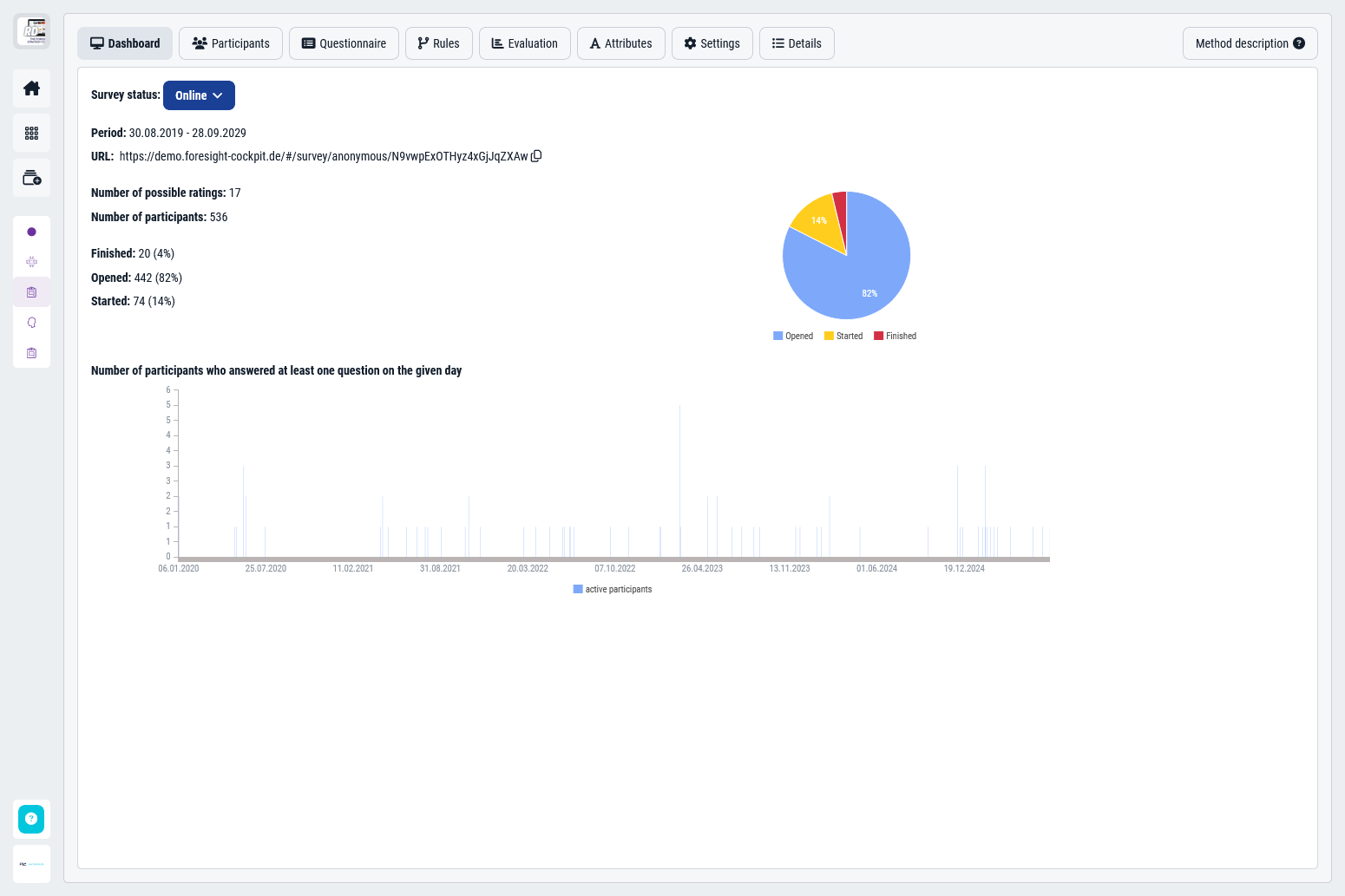Copy the survey URL to clipboard
Screen dimensions: 1345x896
536,156
